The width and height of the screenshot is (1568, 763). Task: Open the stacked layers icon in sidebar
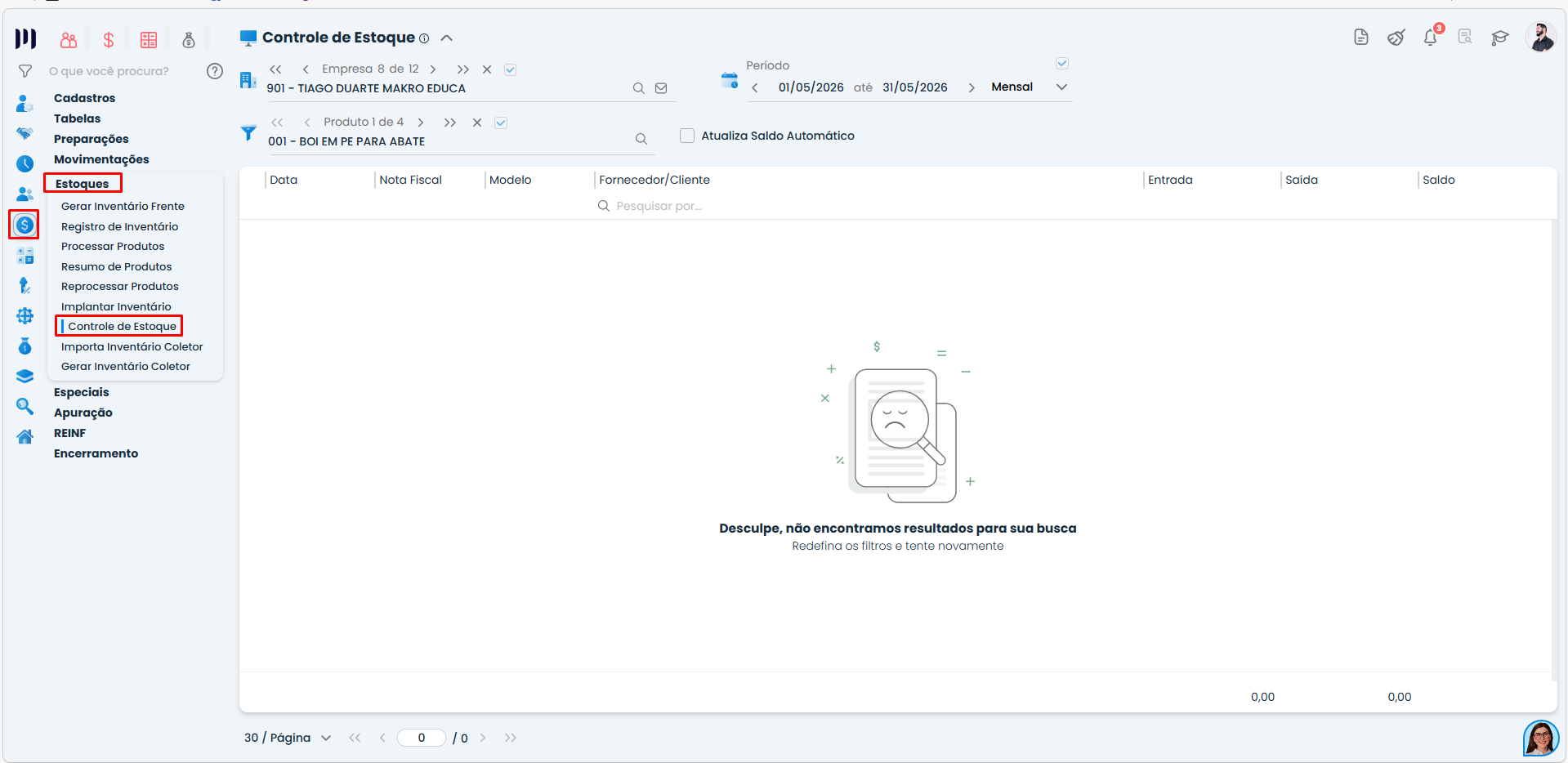(25, 376)
